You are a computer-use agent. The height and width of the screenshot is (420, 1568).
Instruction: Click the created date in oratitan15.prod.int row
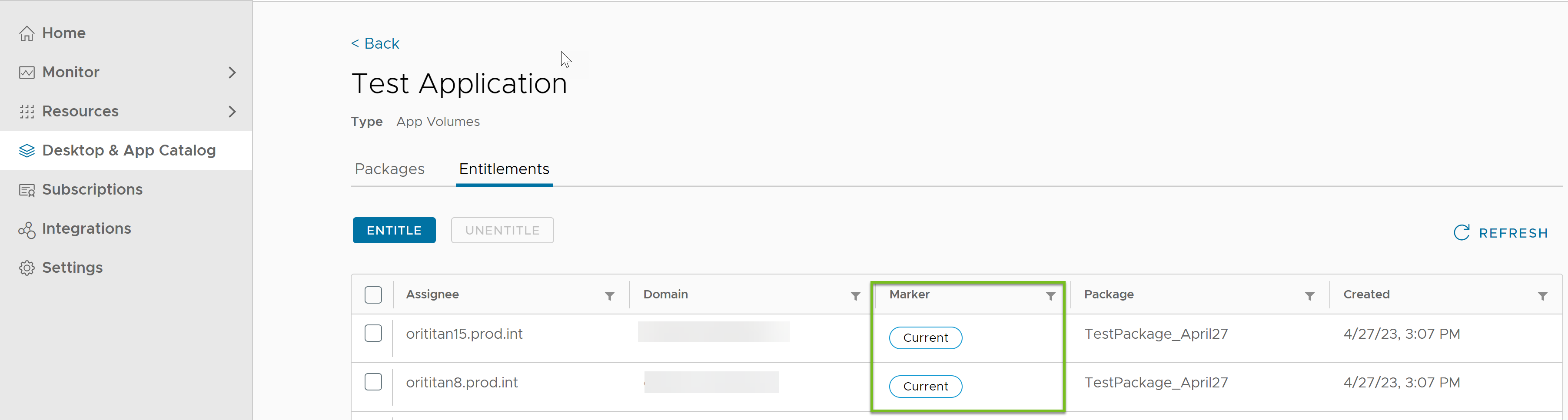(x=1401, y=334)
